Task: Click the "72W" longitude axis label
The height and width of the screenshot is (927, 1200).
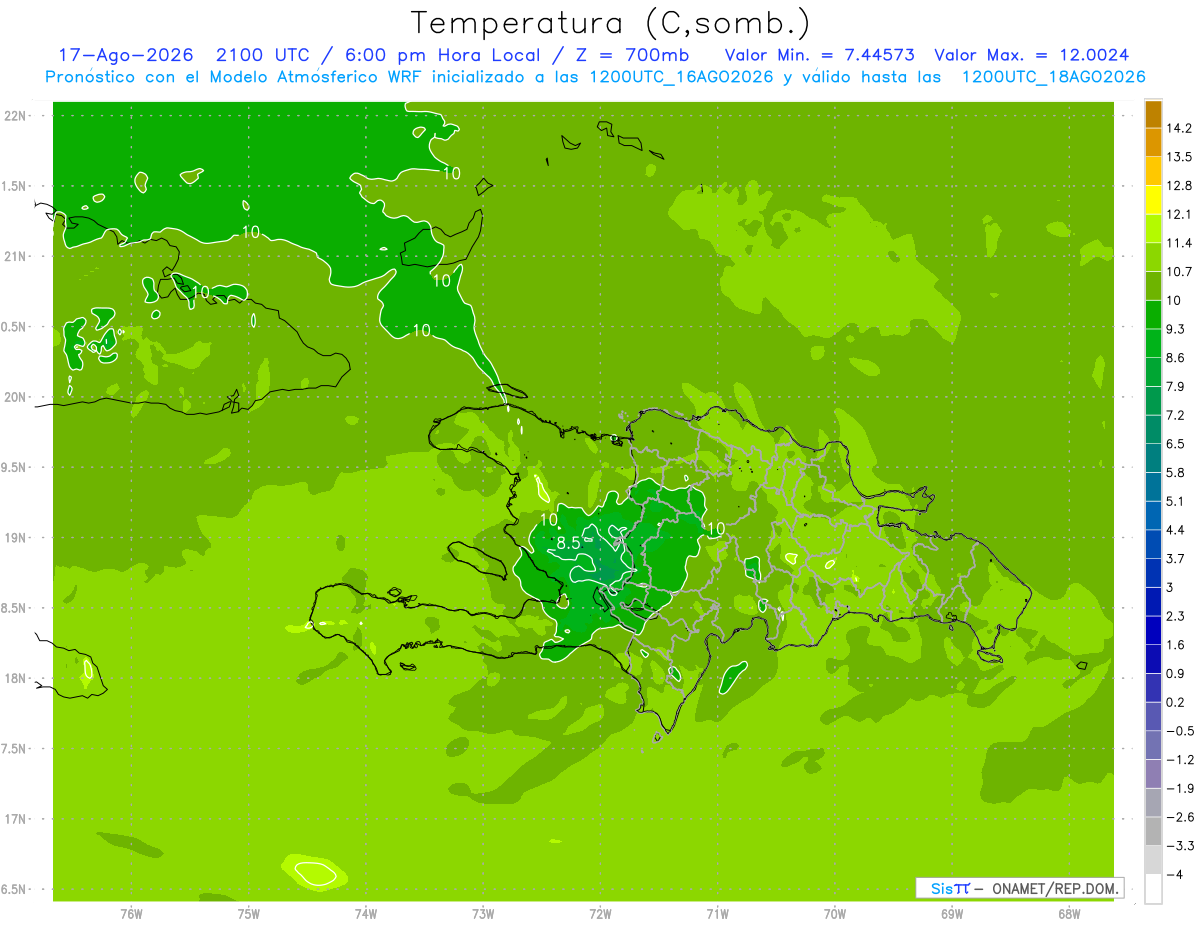Action: click(600, 914)
